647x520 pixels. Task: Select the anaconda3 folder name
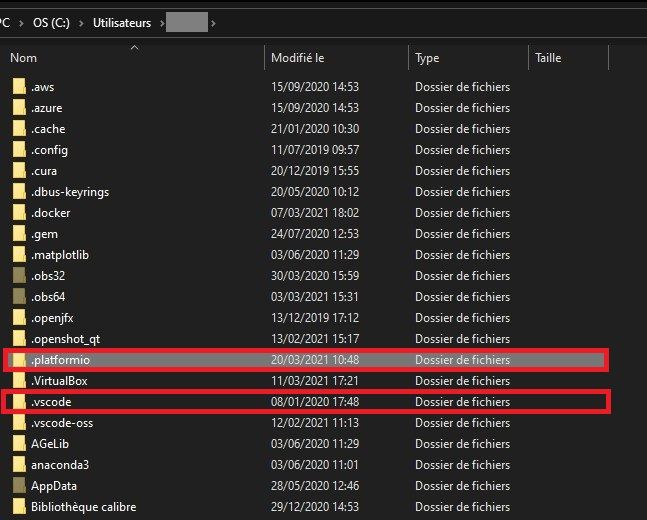click(60, 465)
